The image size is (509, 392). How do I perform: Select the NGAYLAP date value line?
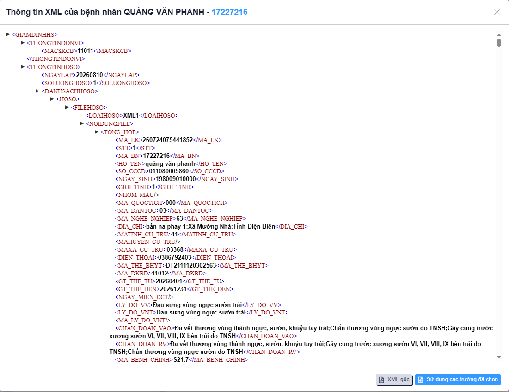pos(90,75)
